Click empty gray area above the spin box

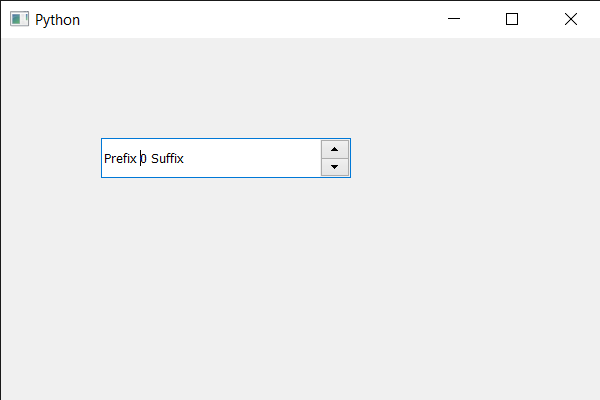point(225,90)
